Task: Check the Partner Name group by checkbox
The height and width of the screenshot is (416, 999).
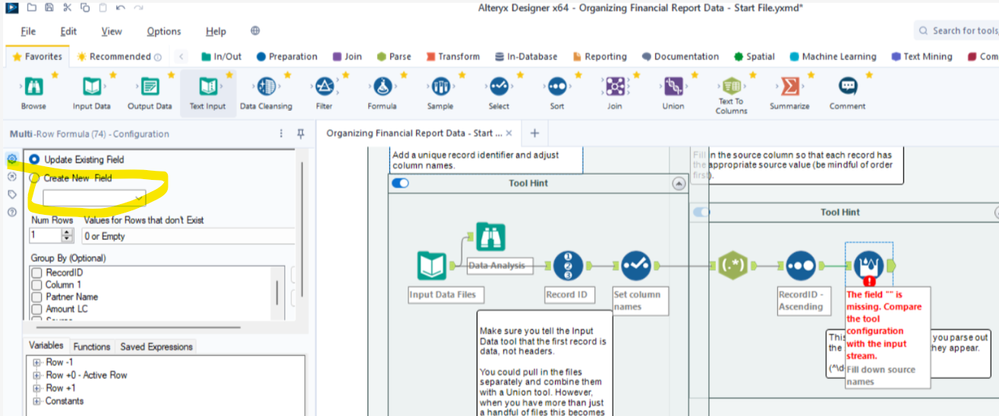Action: (37, 297)
